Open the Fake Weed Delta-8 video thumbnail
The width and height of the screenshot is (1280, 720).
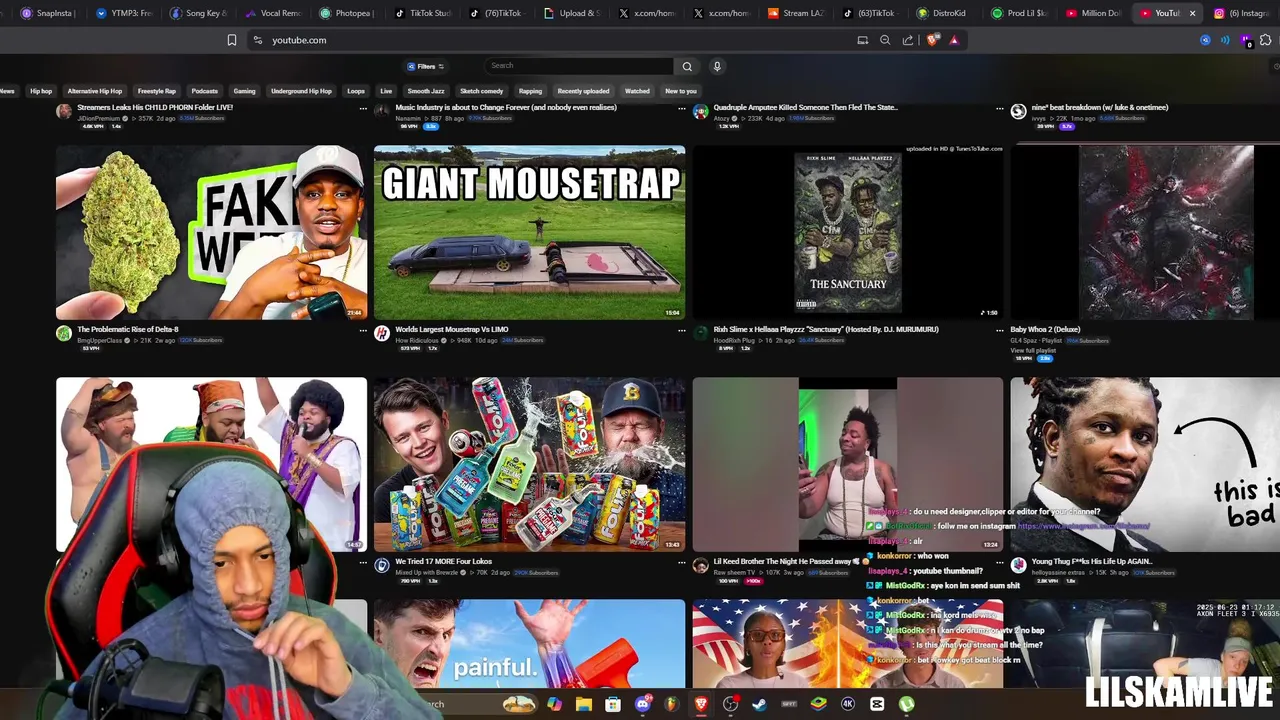(211, 233)
